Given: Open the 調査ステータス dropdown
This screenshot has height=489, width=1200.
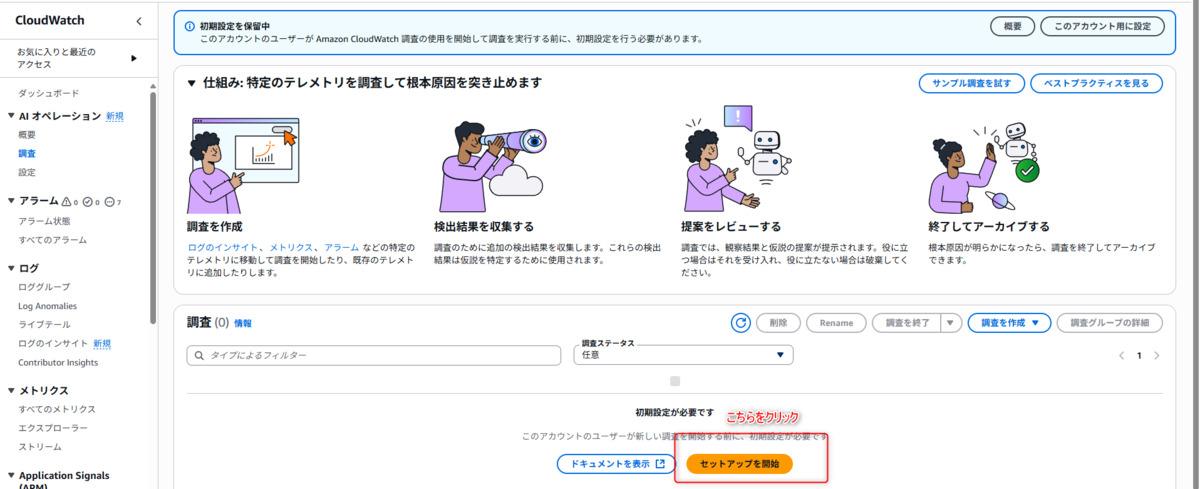Looking at the screenshot, I should tap(683, 355).
